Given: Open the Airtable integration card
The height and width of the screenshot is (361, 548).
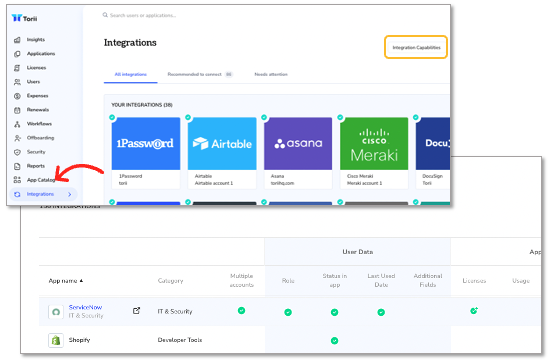Looking at the screenshot, I should pos(222,153).
